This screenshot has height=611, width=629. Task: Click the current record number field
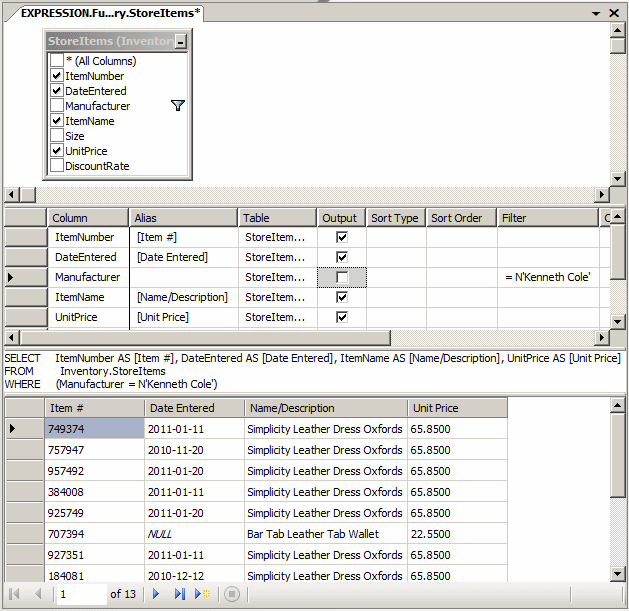pyautogui.click(x=82, y=594)
